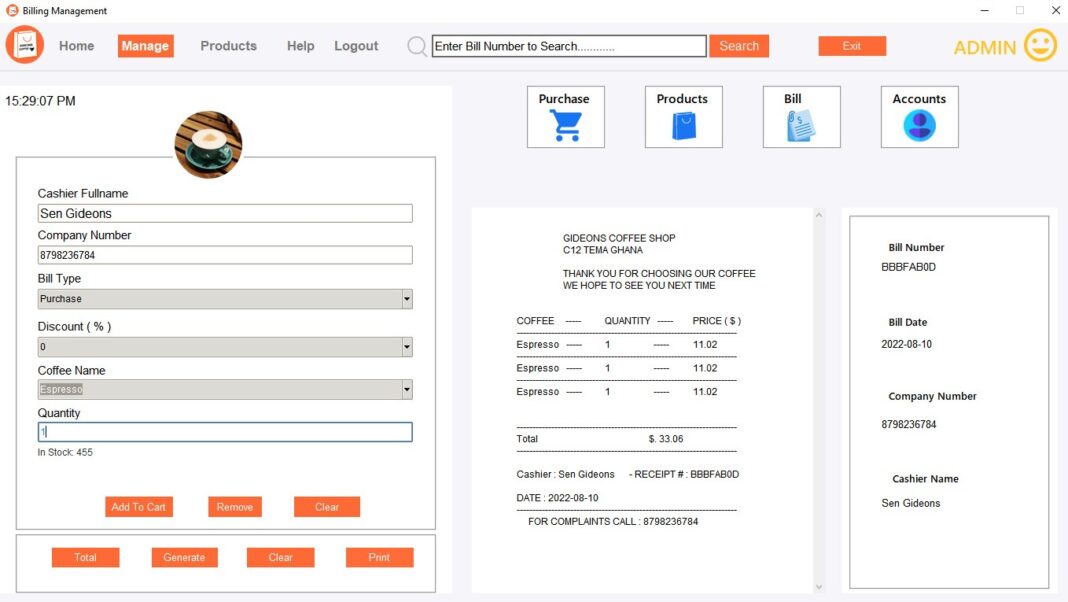Open the Coffee Name dropdown
This screenshot has width=1068, height=602.
(x=406, y=389)
